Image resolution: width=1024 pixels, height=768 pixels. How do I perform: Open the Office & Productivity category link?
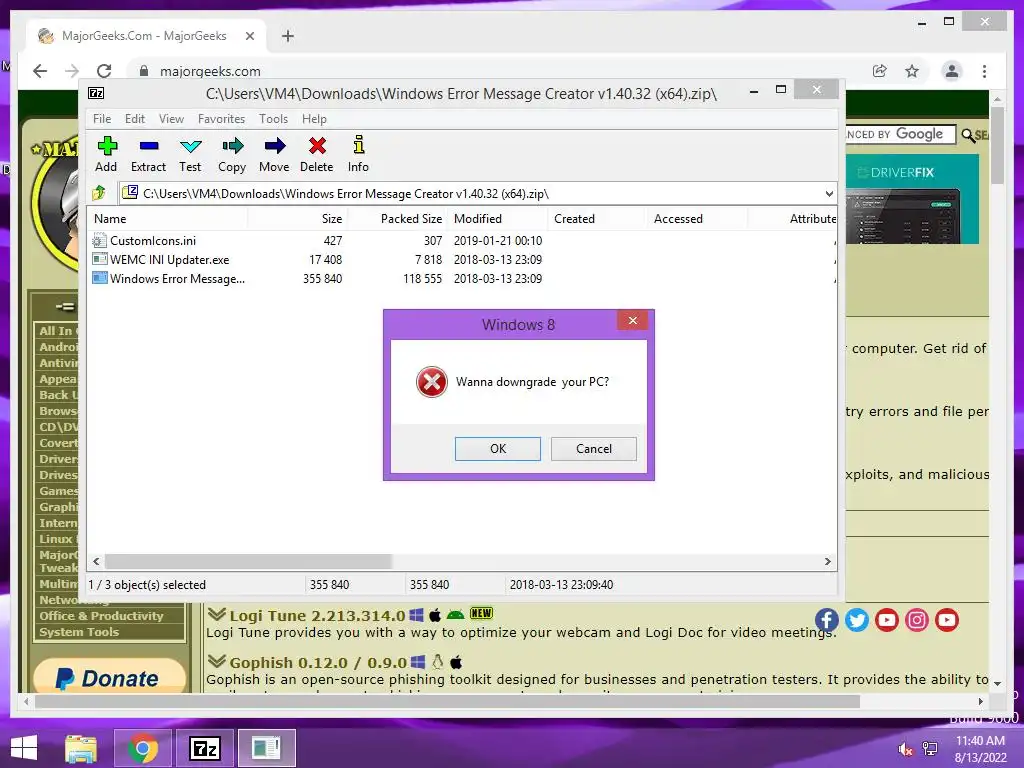pos(101,616)
